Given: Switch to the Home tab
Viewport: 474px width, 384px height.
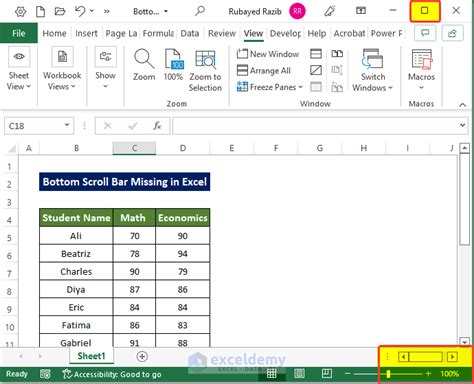Looking at the screenshot, I should (54, 33).
